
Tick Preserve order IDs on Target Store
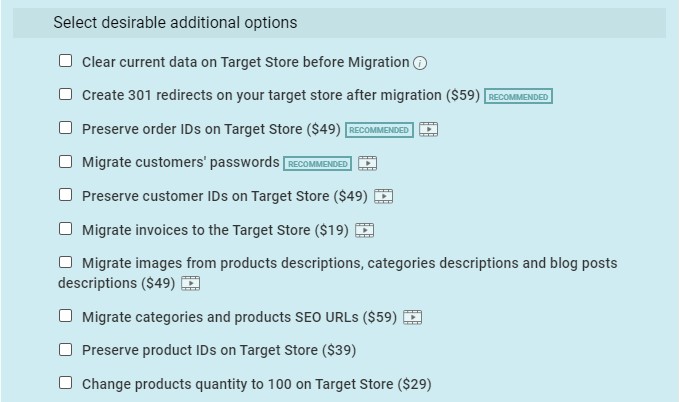pyautogui.click(x=65, y=128)
